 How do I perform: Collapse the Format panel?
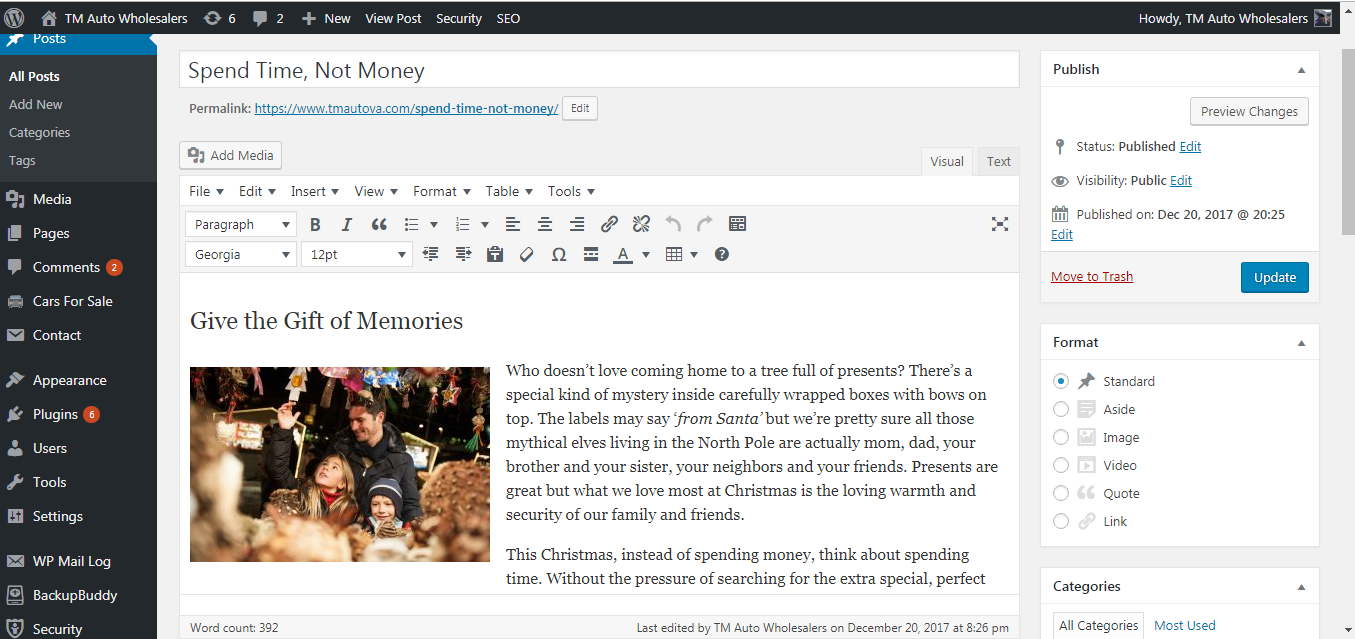1301,343
